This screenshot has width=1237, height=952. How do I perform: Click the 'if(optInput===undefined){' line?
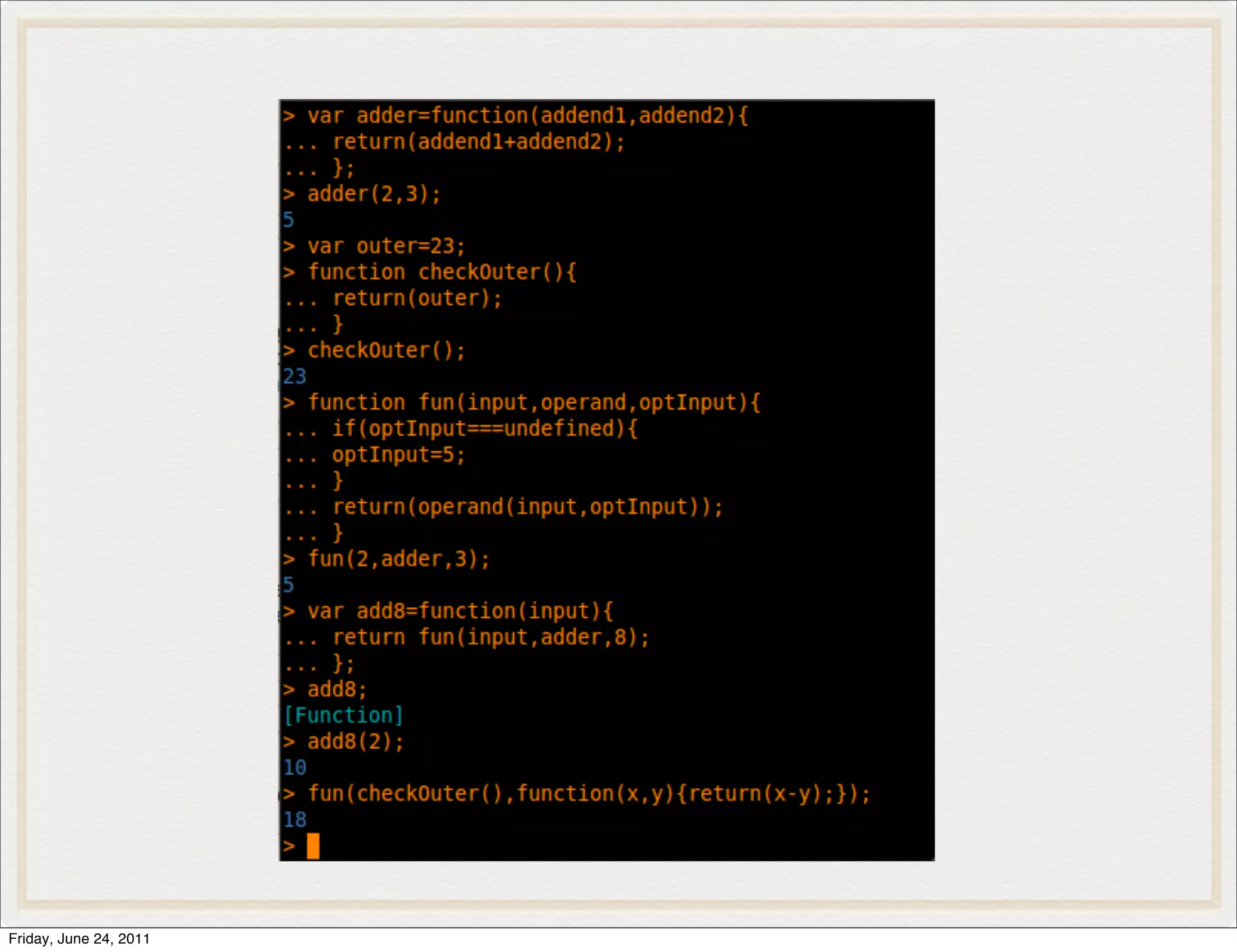pos(484,429)
